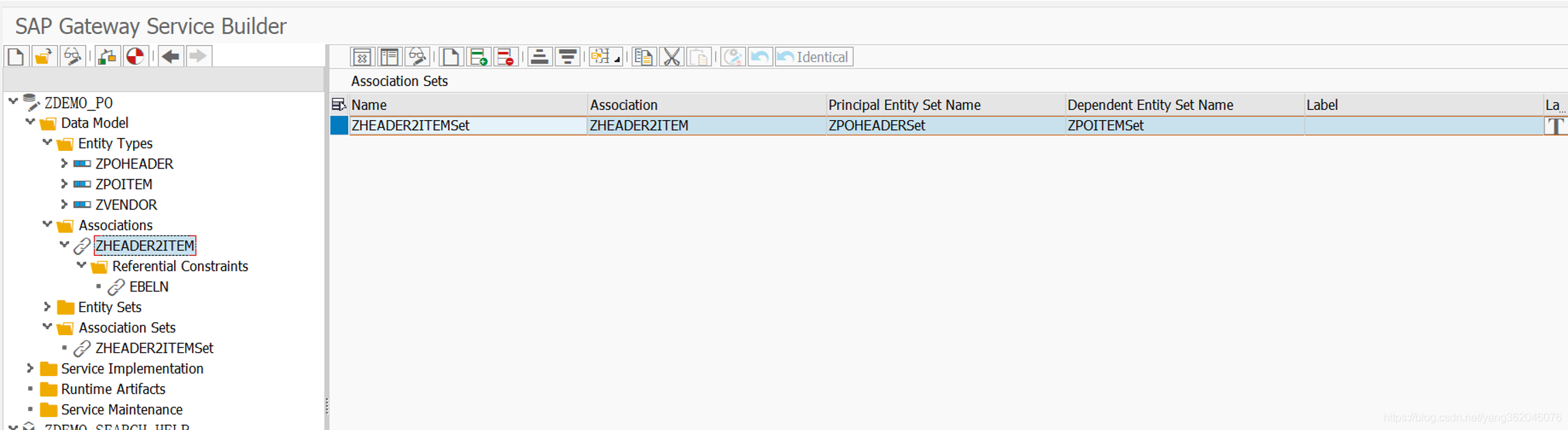Click the ZHEADER2ITEMSet name cell in the table
Viewport: 1568px width, 430px height.
point(468,126)
